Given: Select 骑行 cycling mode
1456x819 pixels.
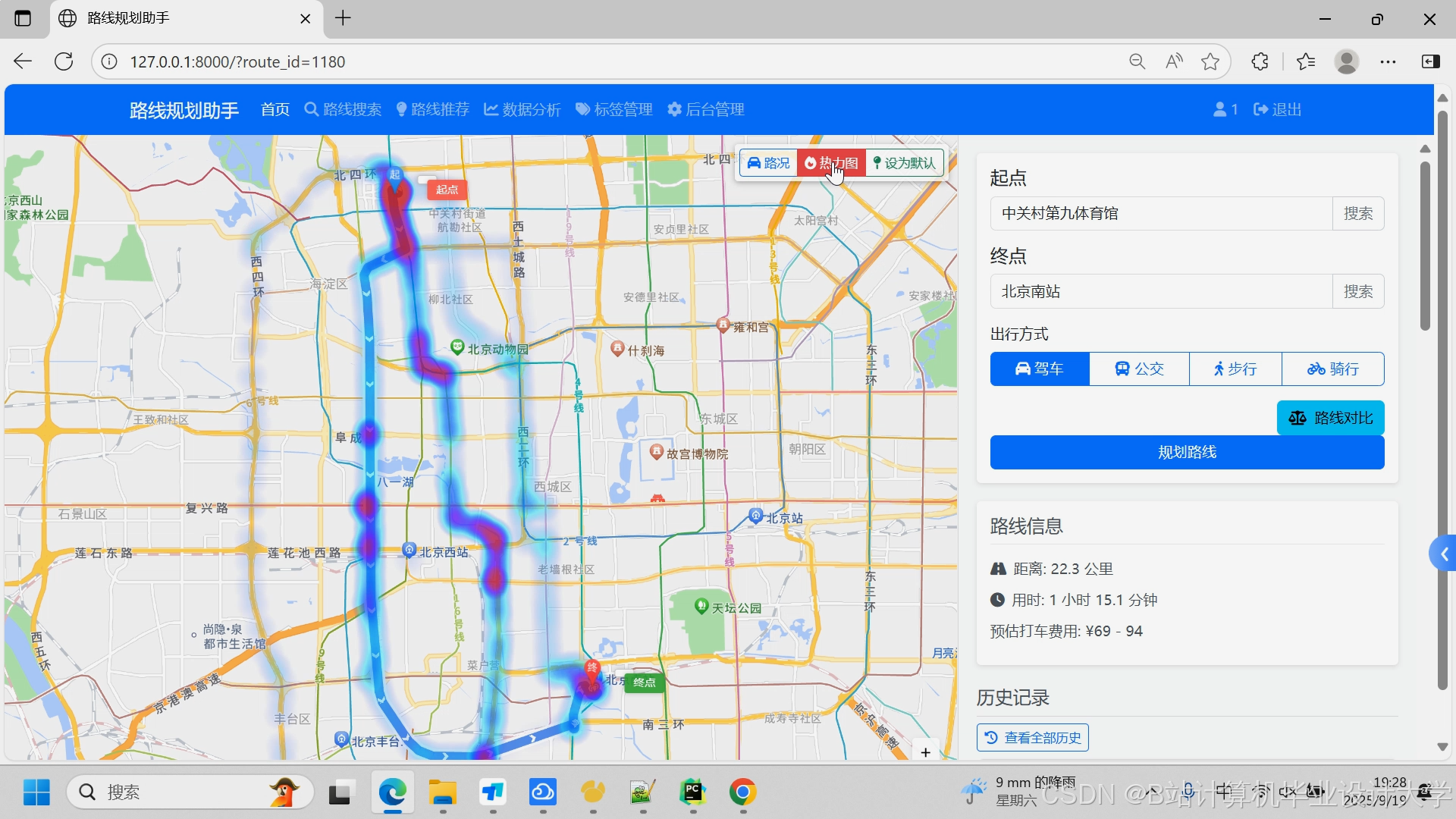Looking at the screenshot, I should pos(1332,369).
